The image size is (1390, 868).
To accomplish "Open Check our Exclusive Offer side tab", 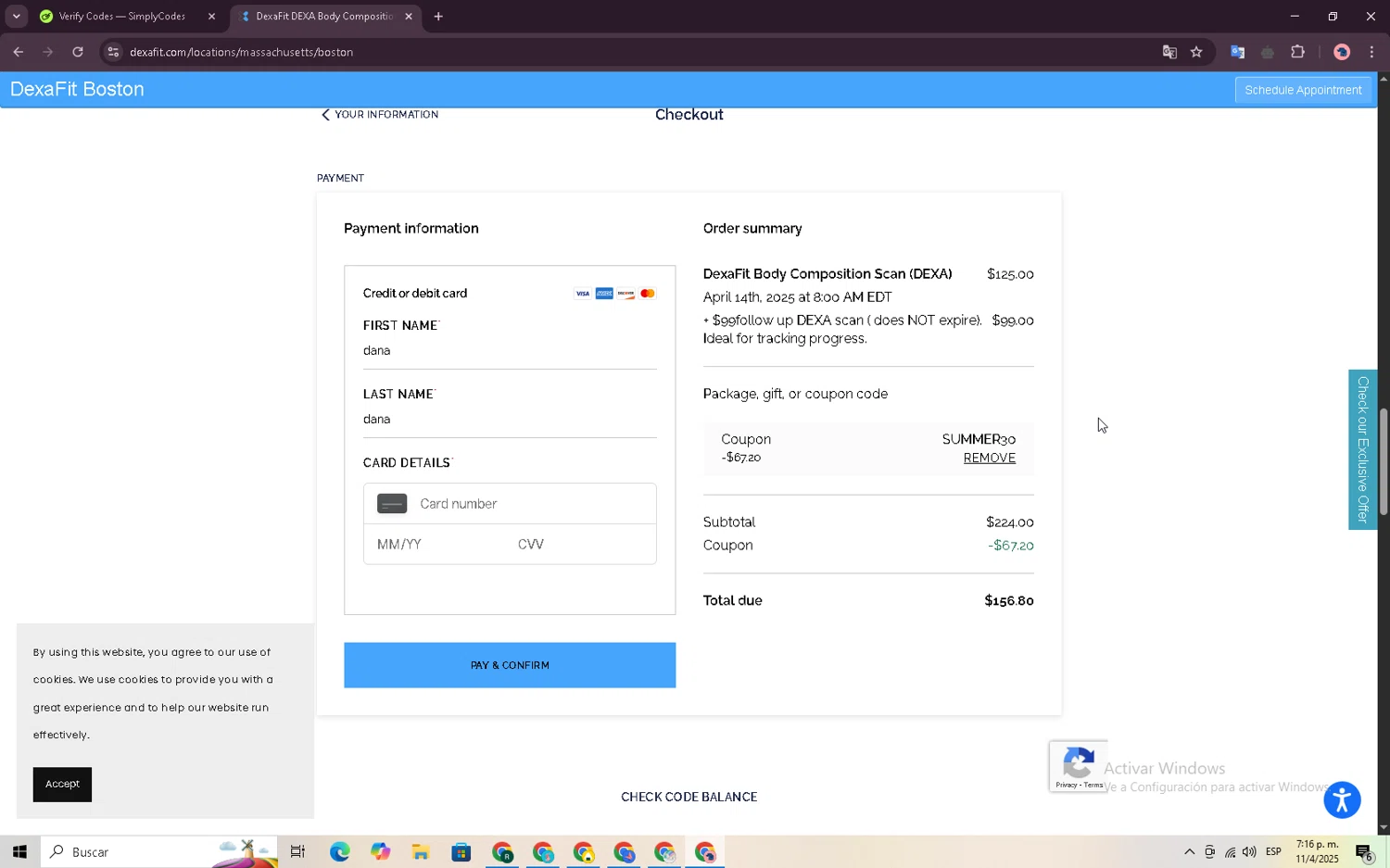I will tap(1362, 449).
